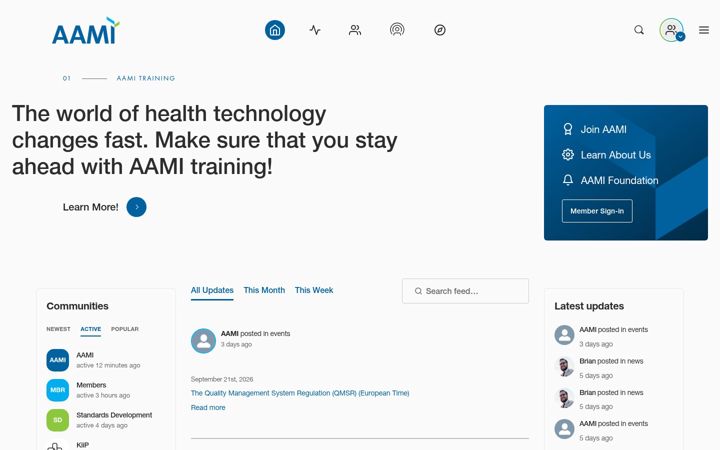
Task: Click 'Latest updates' heading
Action: point(589,306)
